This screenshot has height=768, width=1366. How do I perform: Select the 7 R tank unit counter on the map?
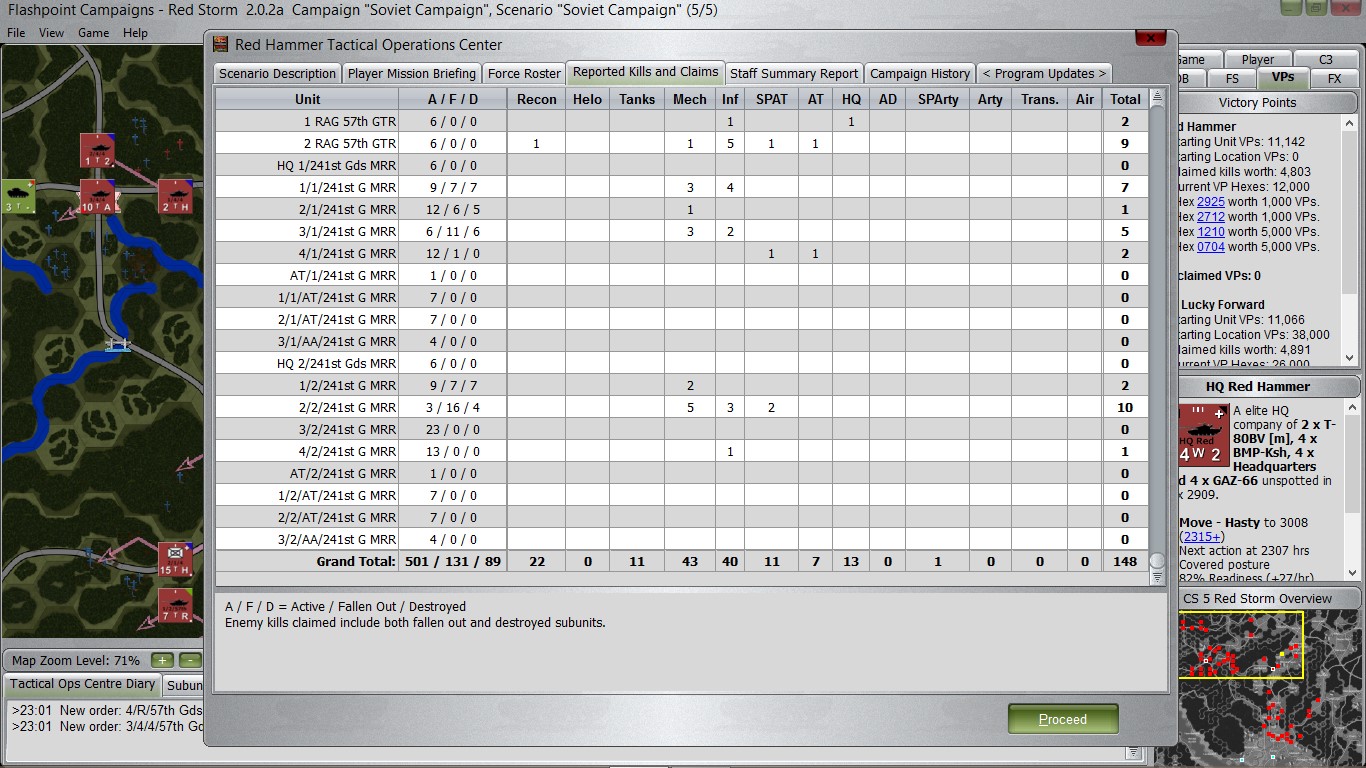(176, 604)
